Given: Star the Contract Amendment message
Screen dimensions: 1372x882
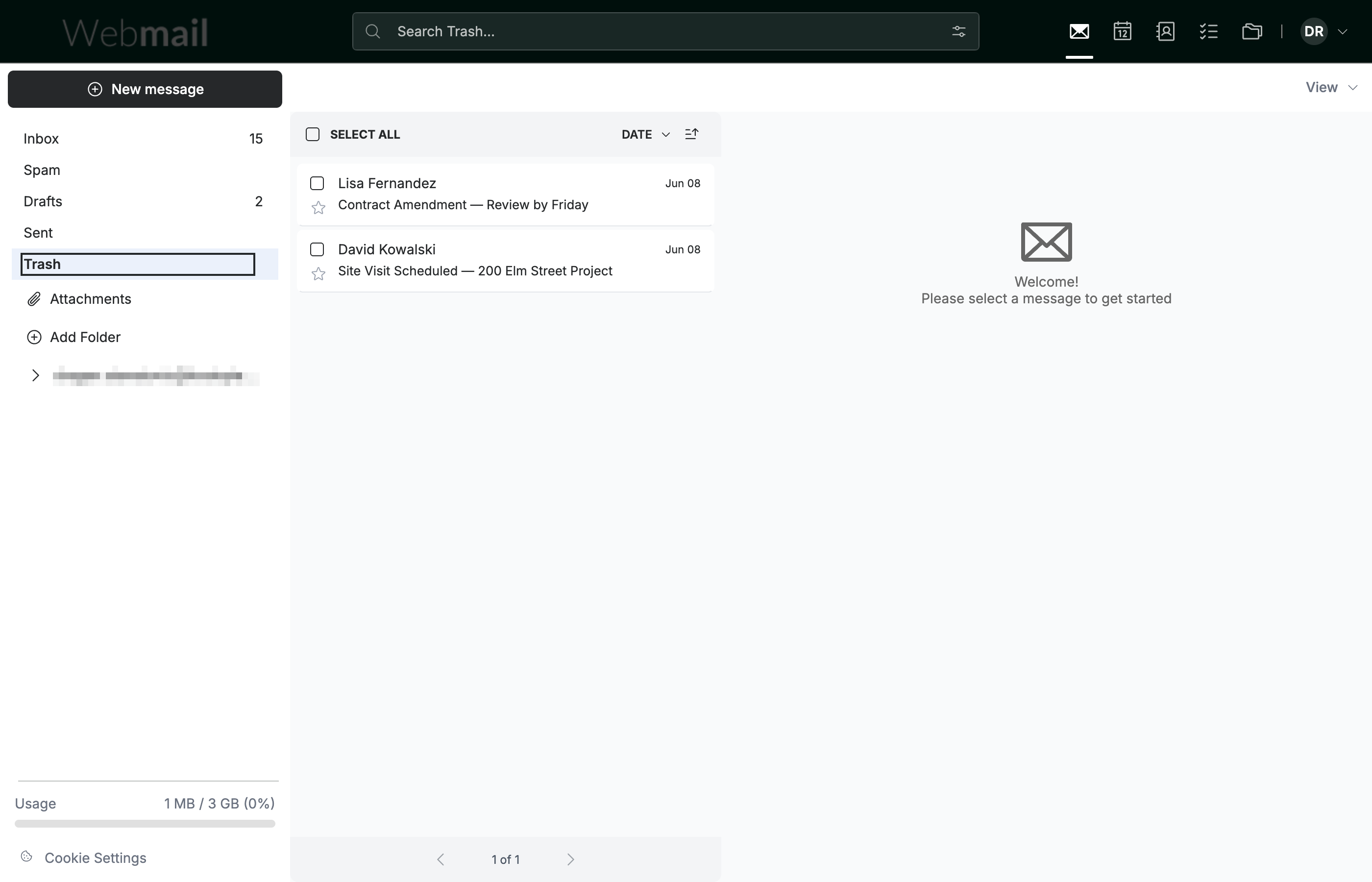Looking at the screenshot, I should click(318, 207).
